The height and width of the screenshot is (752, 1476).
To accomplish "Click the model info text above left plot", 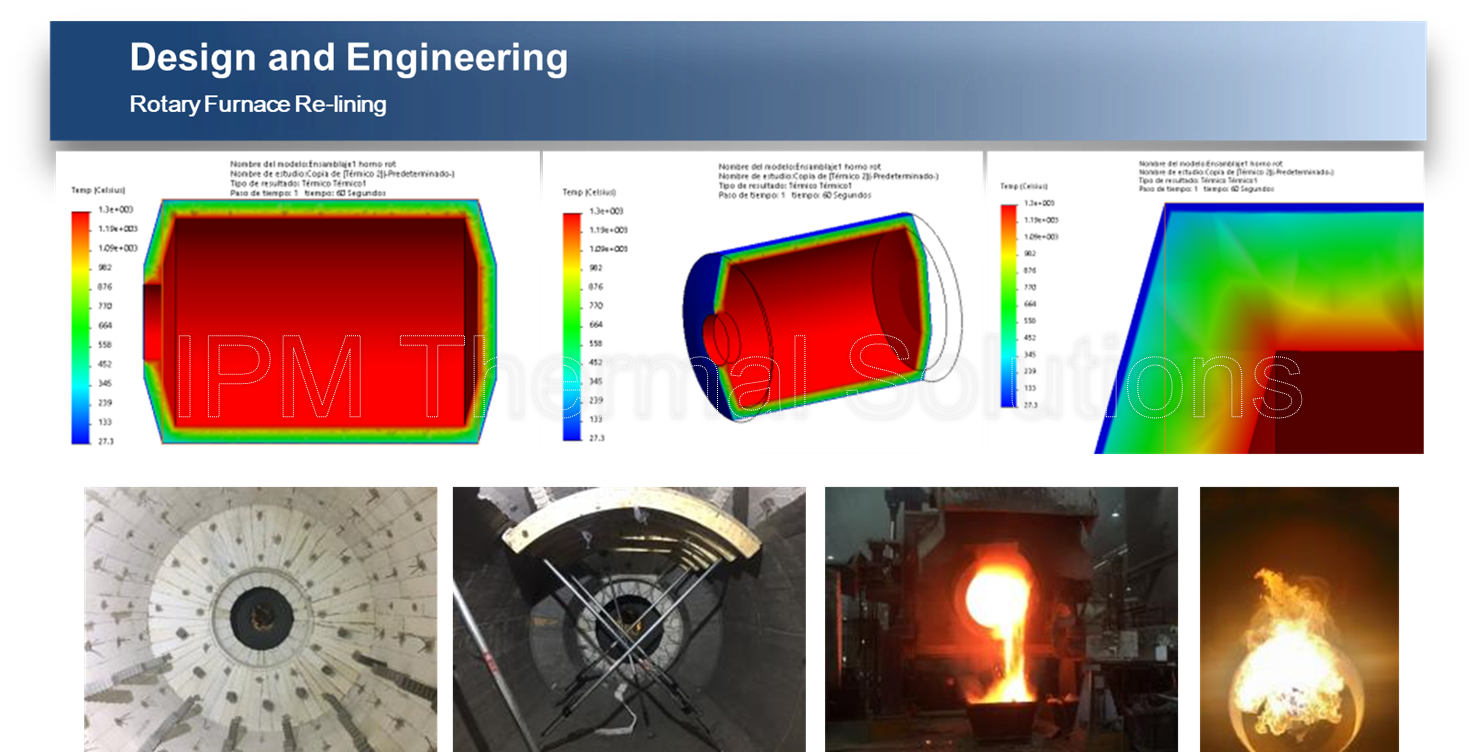I will click(342, 178).
